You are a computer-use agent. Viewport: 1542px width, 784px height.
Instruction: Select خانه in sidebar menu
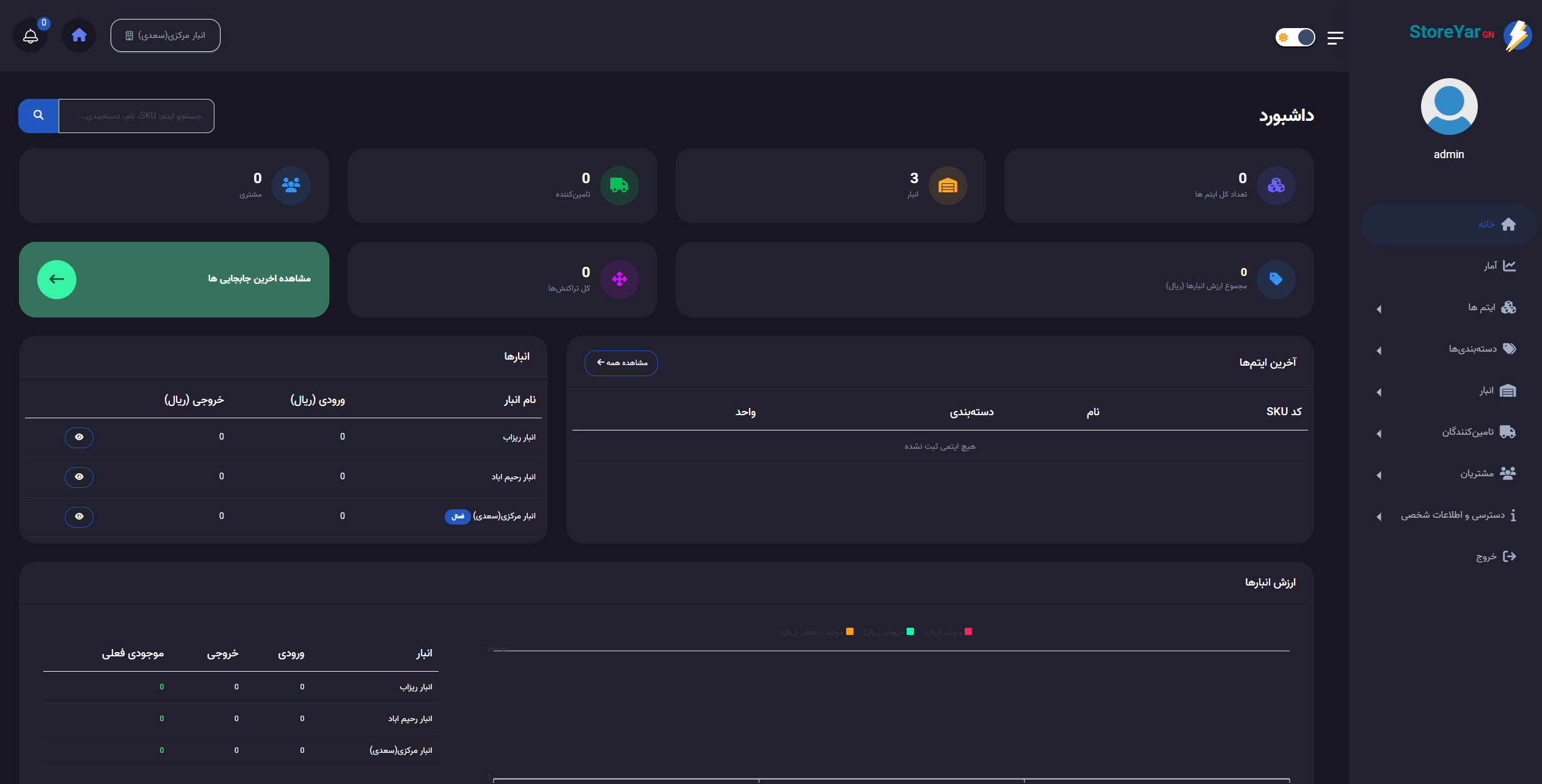pyautogui.click(x=1449, y=225)
